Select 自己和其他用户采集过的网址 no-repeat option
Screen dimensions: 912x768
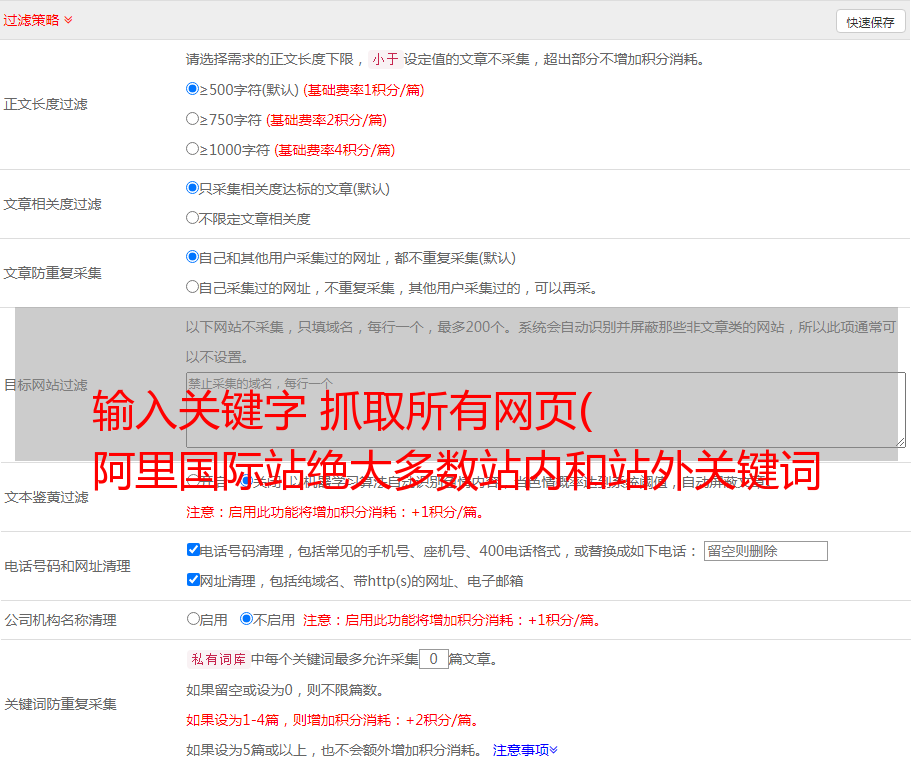[x=193, y=257]
